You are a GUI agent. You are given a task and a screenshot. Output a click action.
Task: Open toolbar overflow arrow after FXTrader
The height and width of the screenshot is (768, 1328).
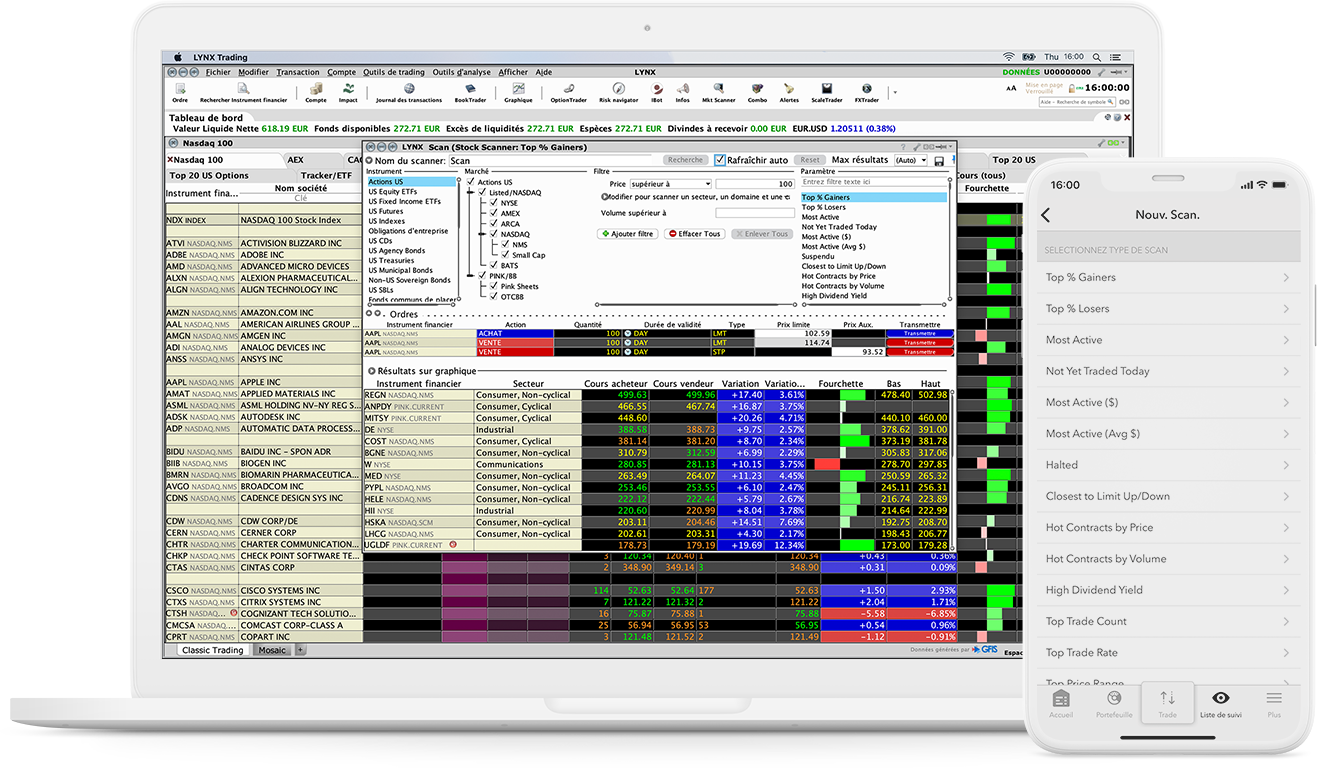[x=894, y=92]
